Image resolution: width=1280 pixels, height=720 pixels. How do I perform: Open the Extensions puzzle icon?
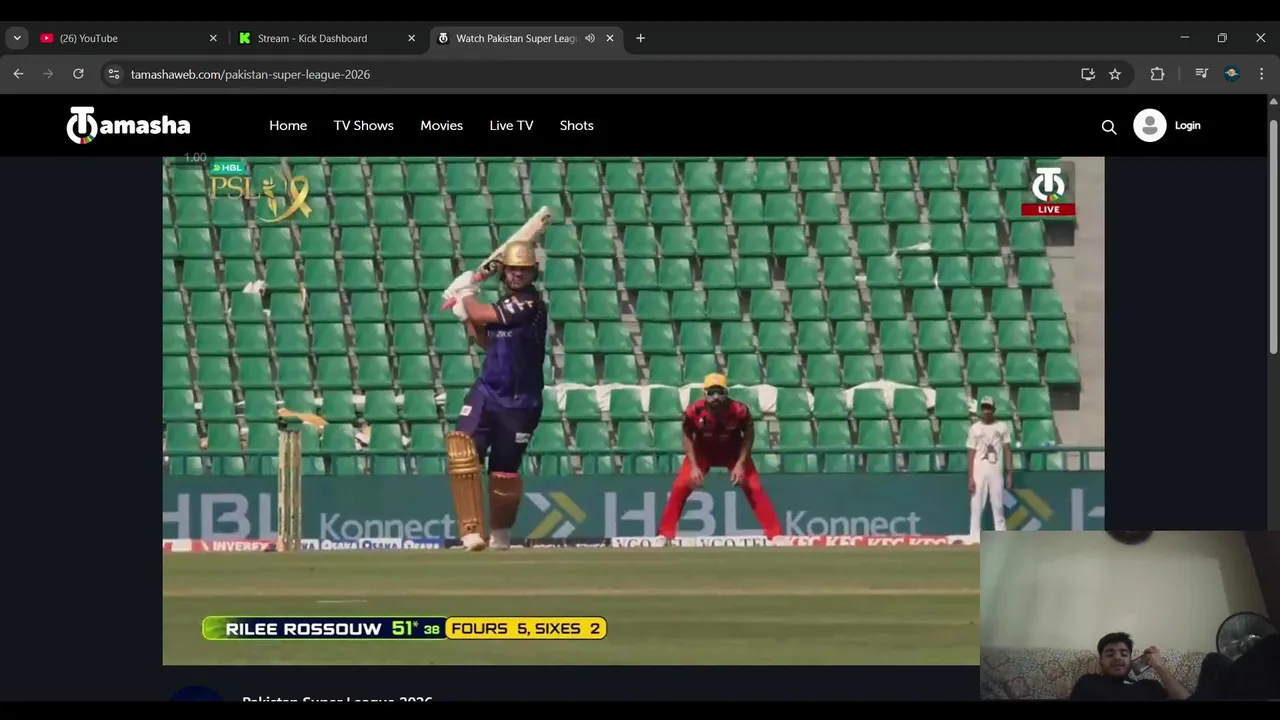click(1158, 74)
